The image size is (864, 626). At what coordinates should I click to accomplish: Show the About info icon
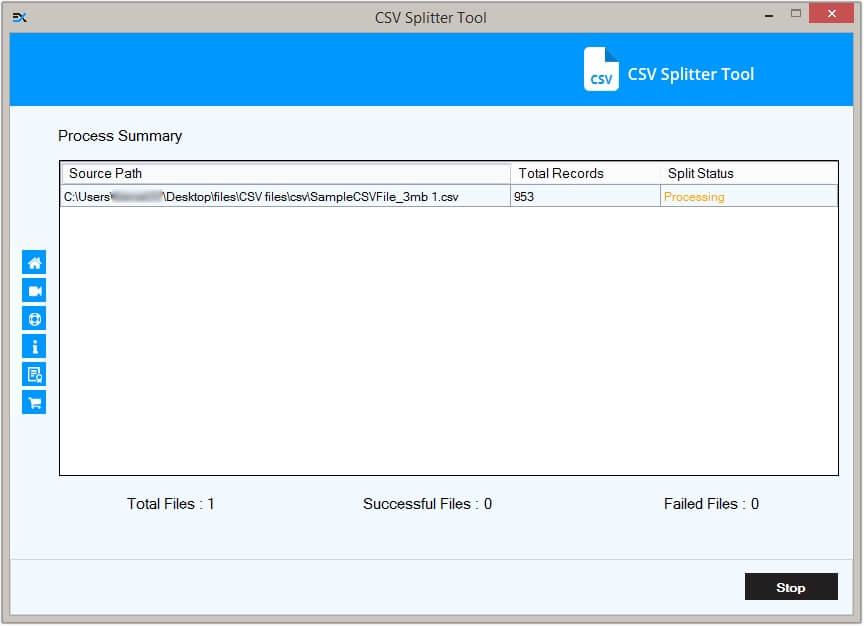pos(34,347)
